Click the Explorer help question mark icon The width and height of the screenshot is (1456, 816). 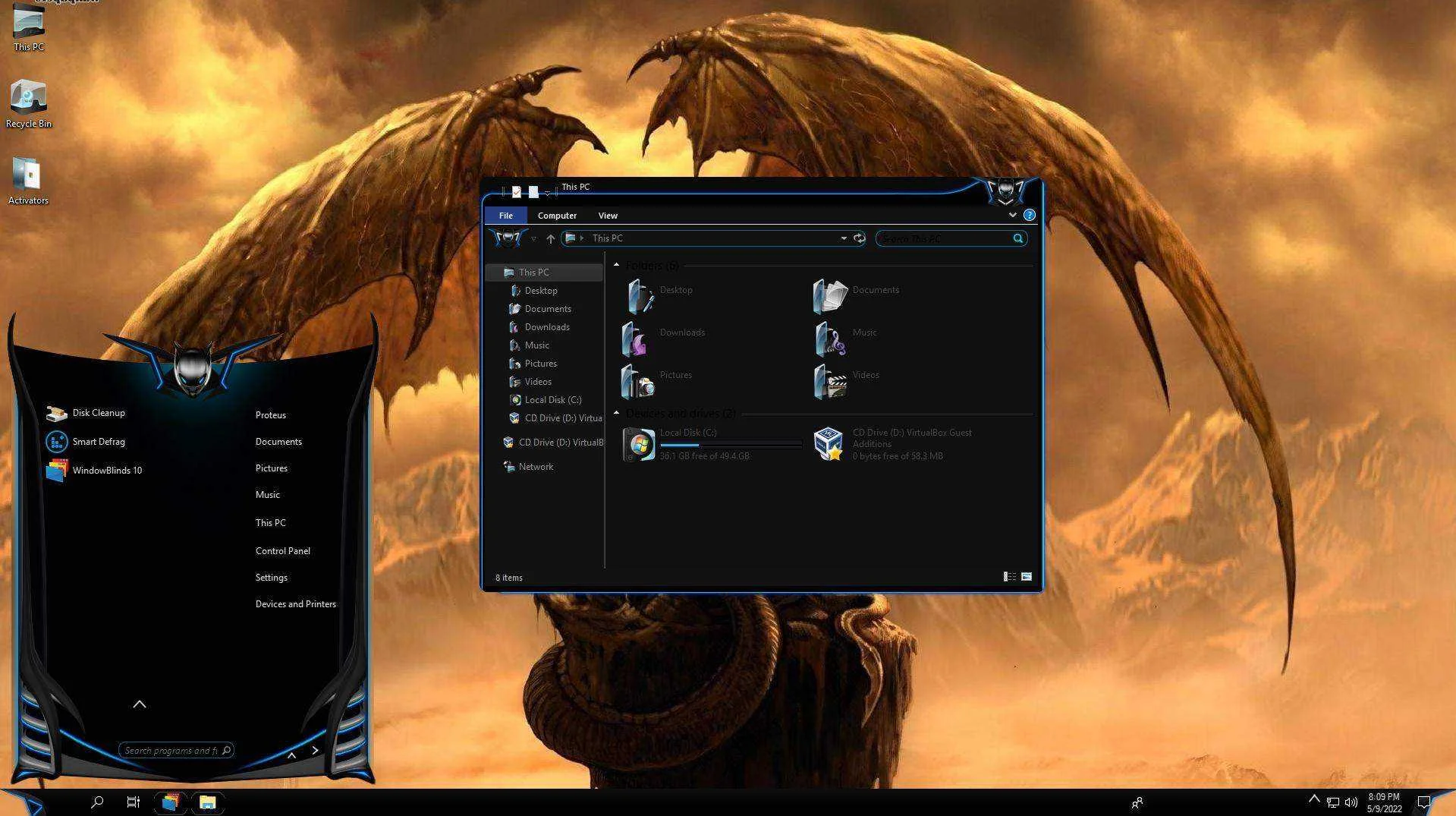click(1029, 216)
